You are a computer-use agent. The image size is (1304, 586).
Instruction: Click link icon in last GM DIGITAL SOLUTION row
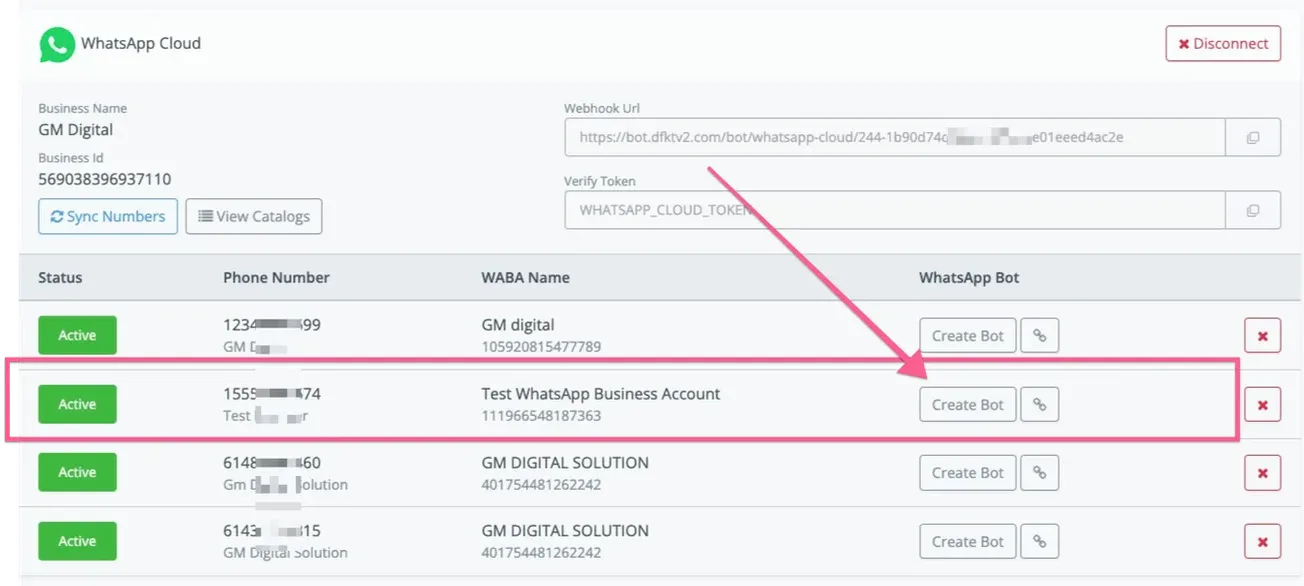point(1040,542)
